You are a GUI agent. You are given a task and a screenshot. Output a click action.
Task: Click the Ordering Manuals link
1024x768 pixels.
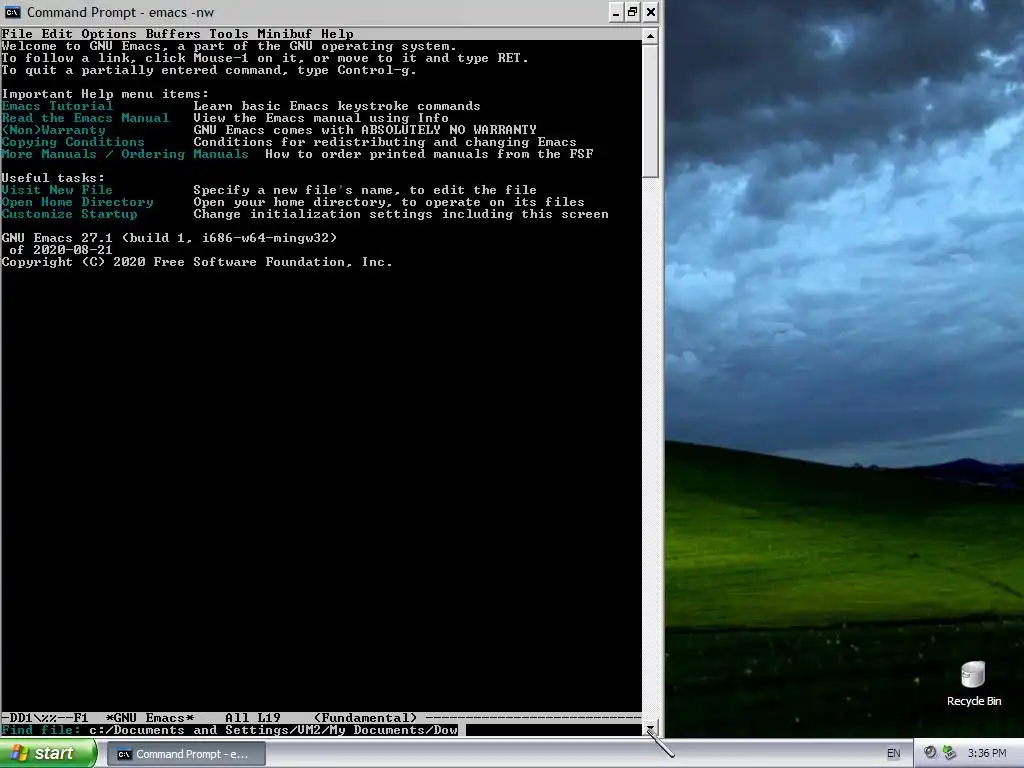185,154
